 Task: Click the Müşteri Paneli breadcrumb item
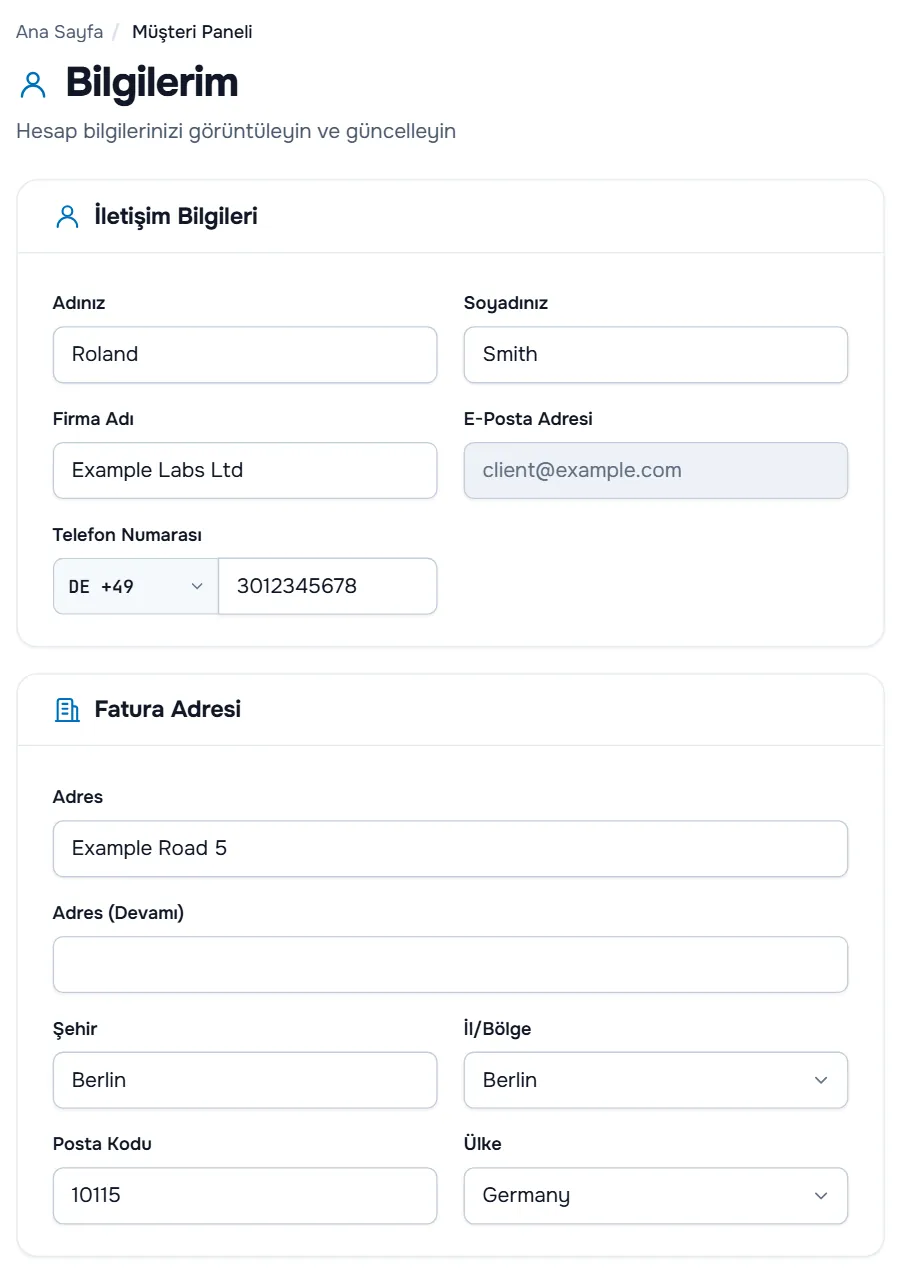tap(192, 32)
